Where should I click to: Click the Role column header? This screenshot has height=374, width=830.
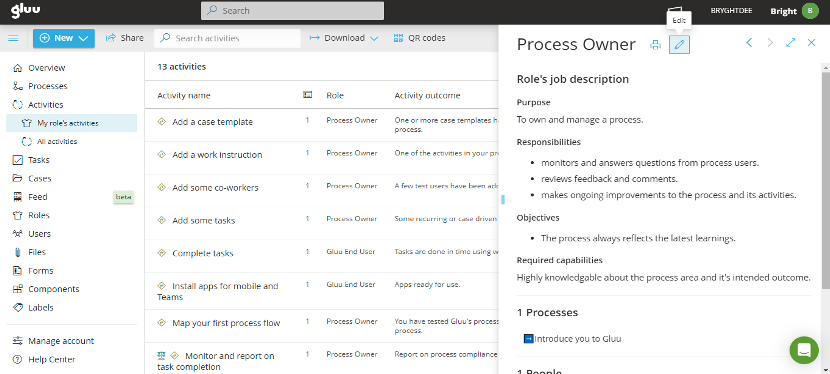335,96
